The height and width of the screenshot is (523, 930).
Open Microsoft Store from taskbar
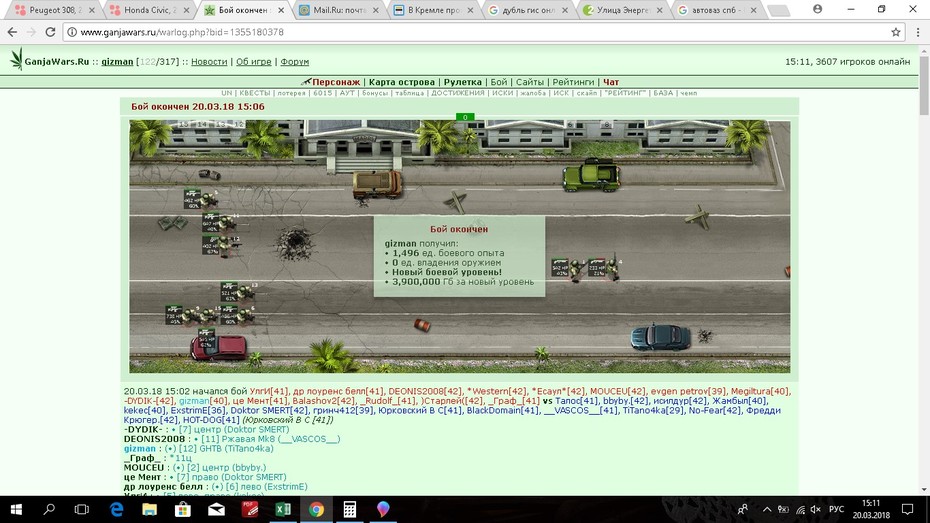pos(183,509)
